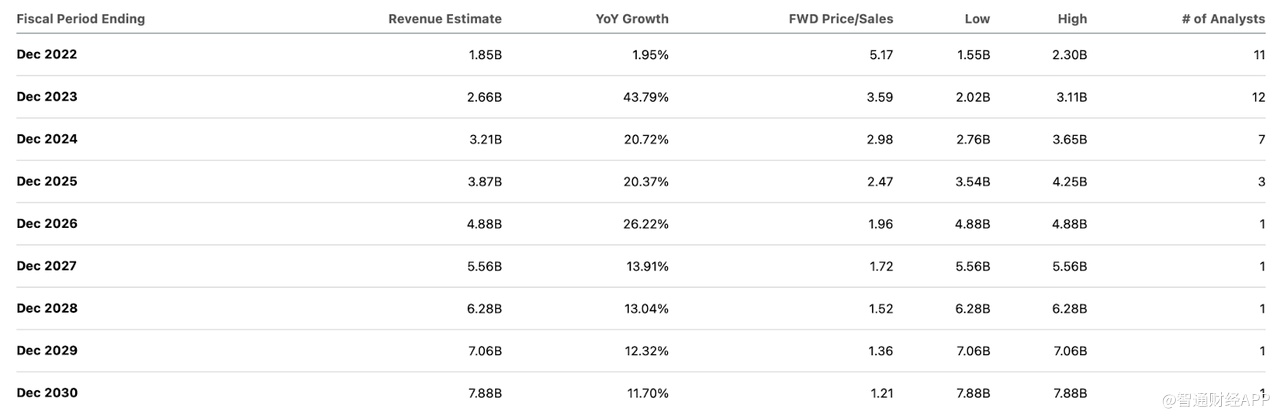Select the 1.85B revenue estimate cell

485,55
